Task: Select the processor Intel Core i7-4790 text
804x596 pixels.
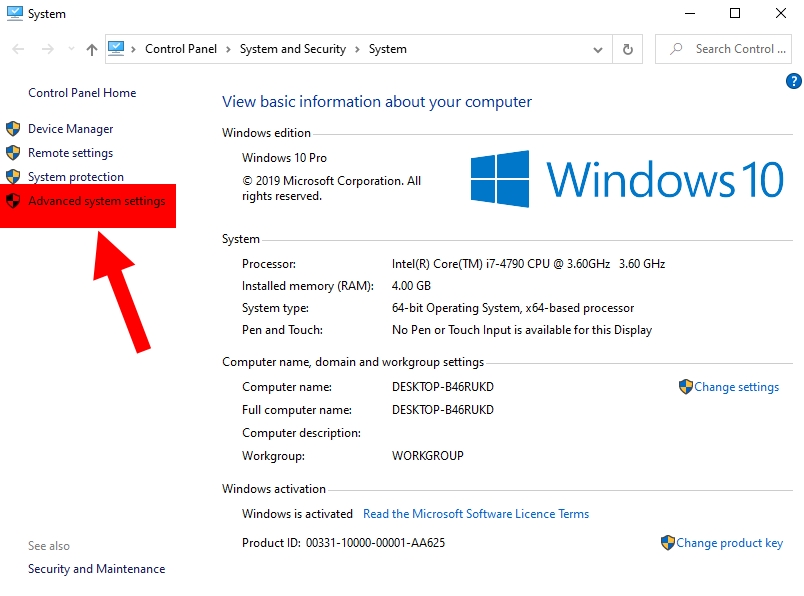Action: click(x=528, y=264)
